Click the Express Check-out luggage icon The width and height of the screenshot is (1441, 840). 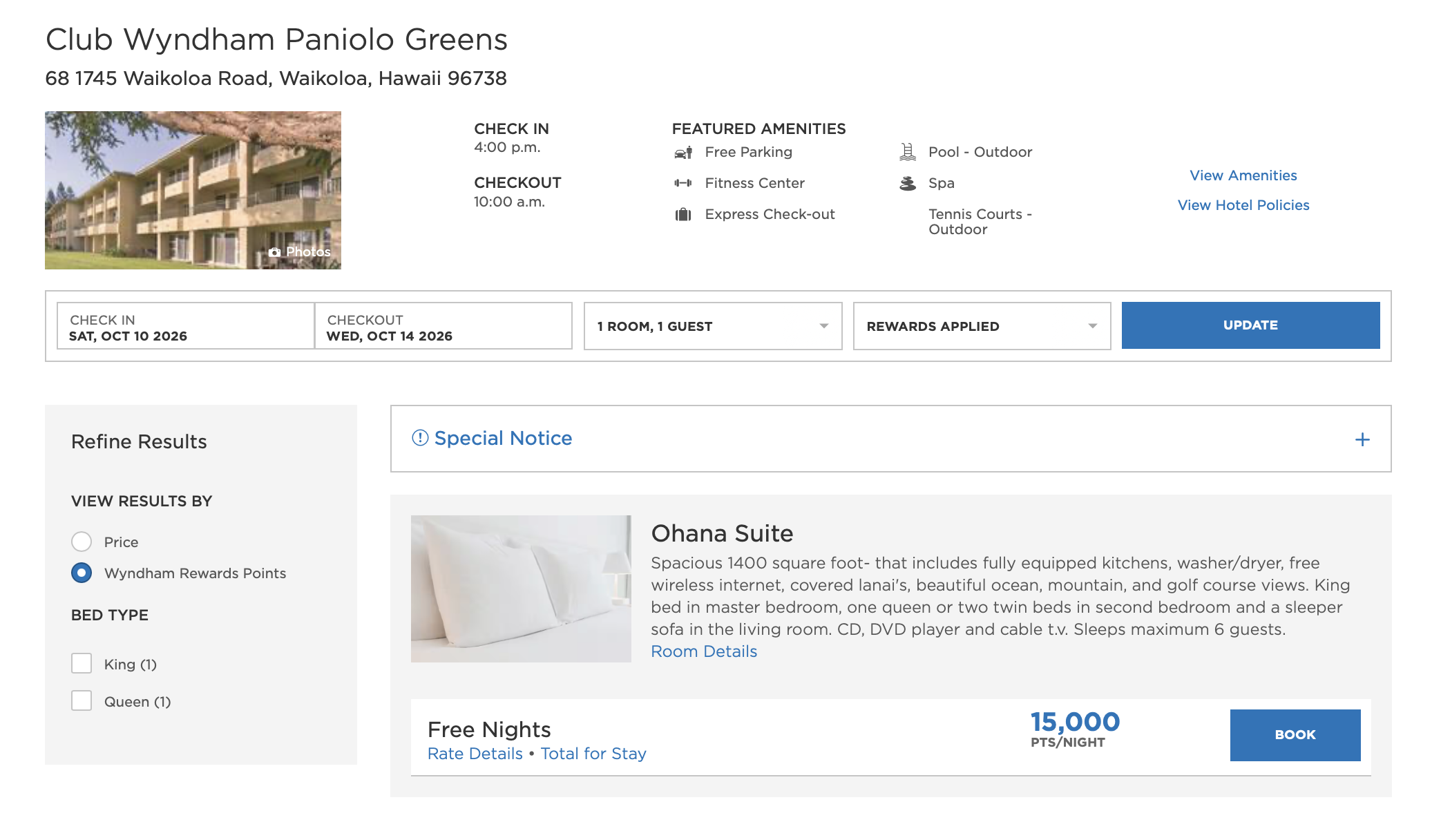pos(683,215)
